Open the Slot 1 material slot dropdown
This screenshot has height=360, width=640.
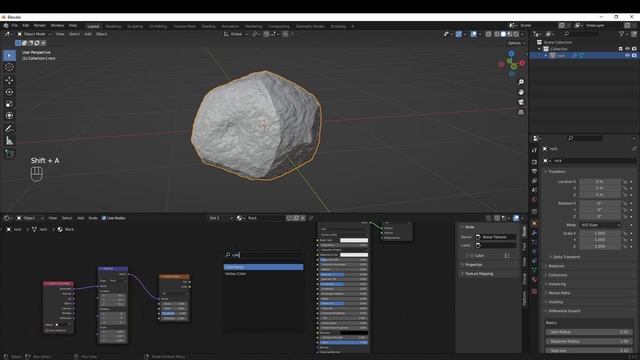pos(220,218)
